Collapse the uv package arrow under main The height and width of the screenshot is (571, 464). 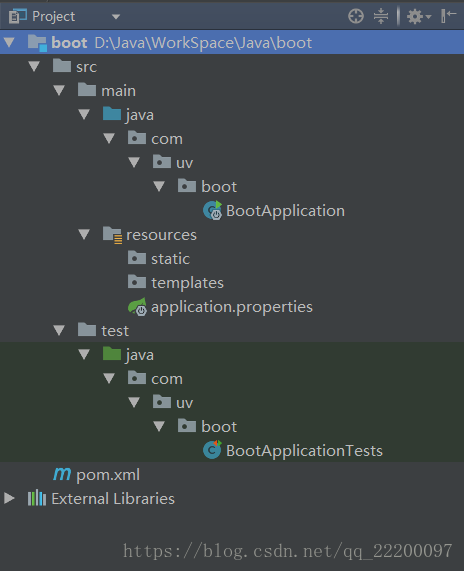134,163
